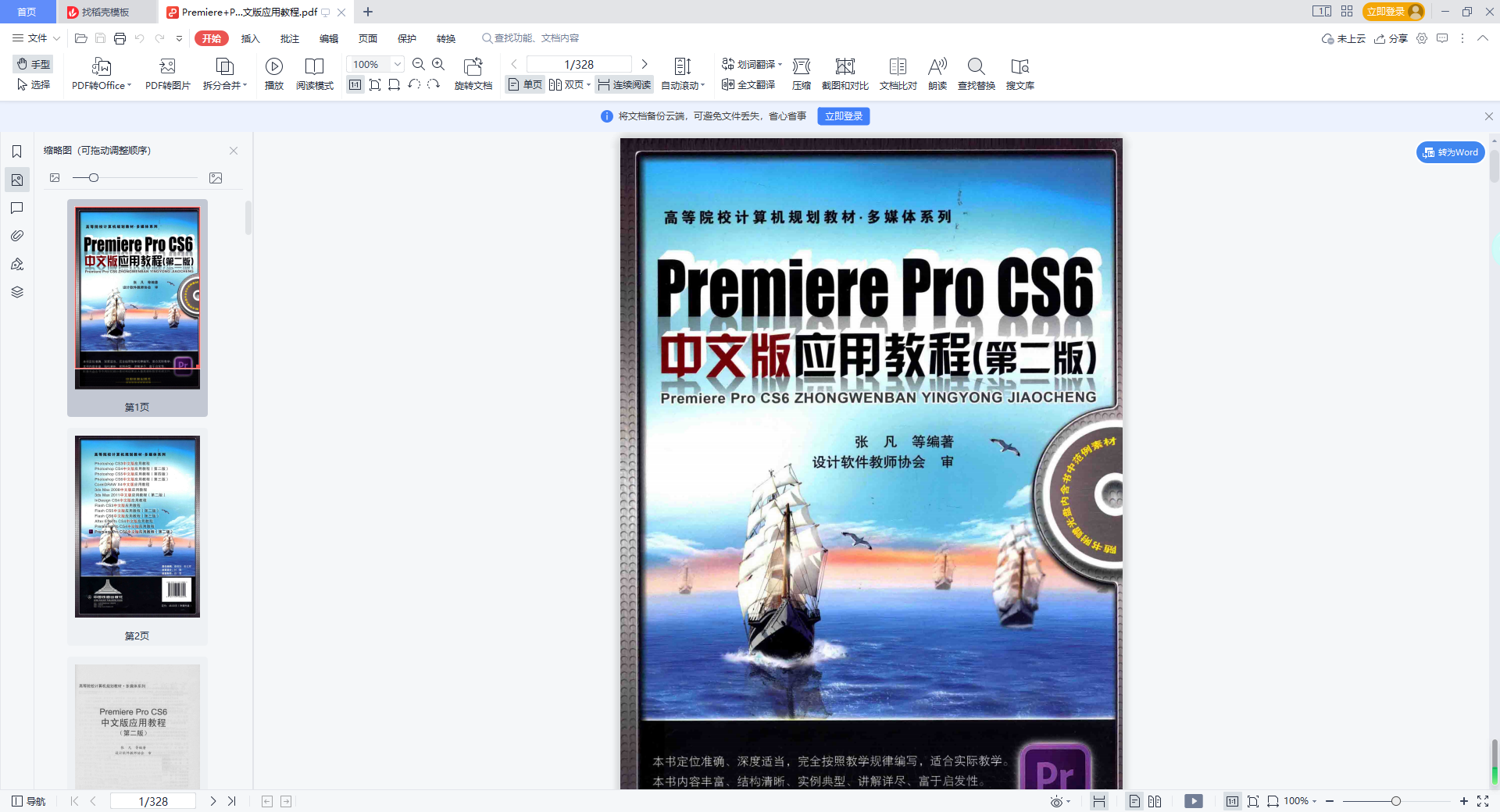Switch to the 保护 (Protect) ribbon tab
This screenshot has height=812, width=1500.
(x=406, y=38)
